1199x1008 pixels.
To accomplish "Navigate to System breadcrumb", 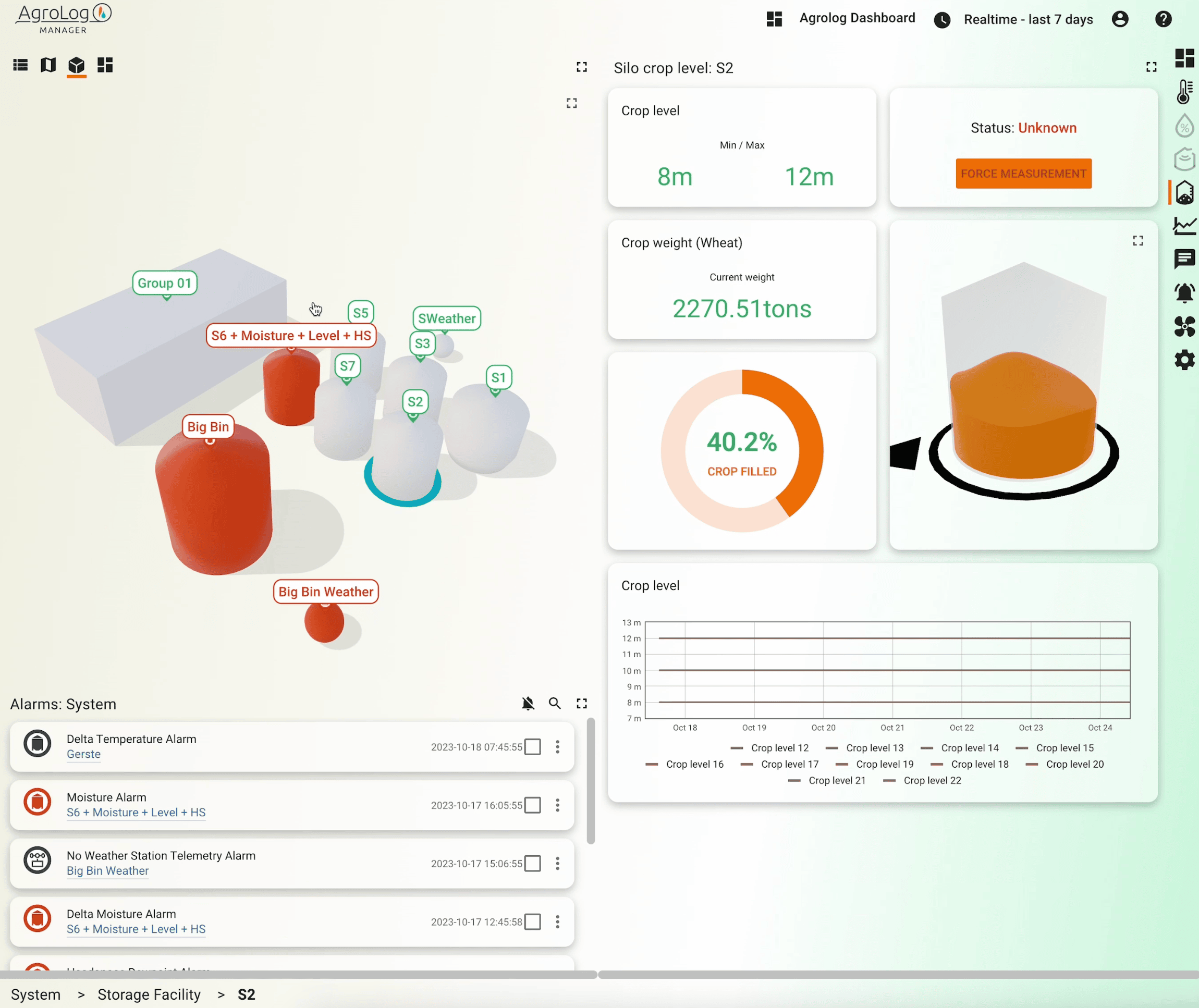I will [35, 995].
